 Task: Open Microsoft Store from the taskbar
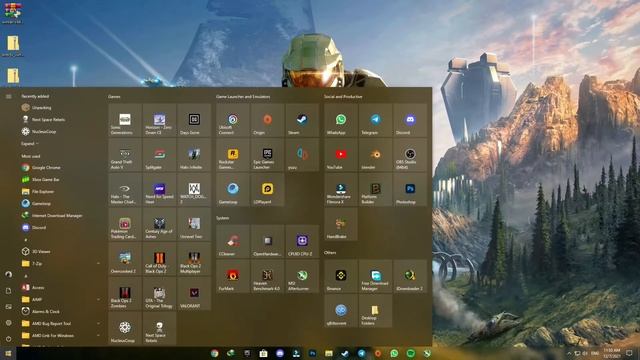(264, 353)
